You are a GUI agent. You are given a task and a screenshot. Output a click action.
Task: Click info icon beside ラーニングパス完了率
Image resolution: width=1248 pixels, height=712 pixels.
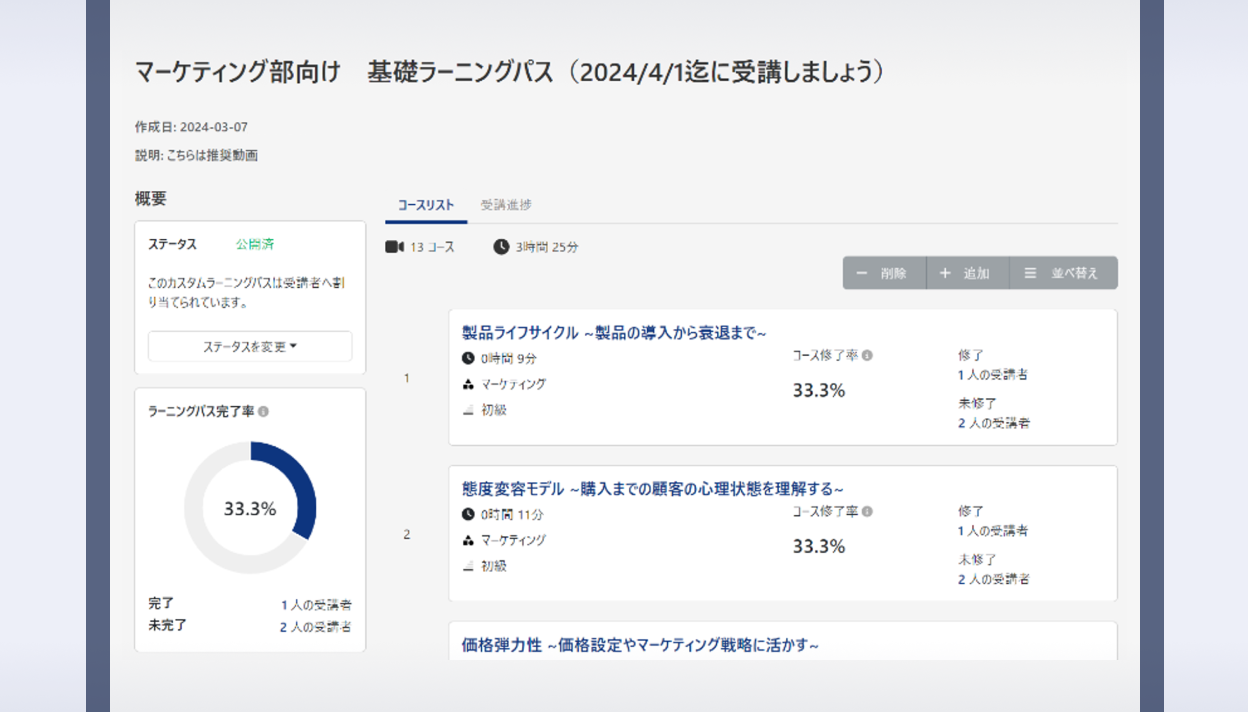coord(263,411)
